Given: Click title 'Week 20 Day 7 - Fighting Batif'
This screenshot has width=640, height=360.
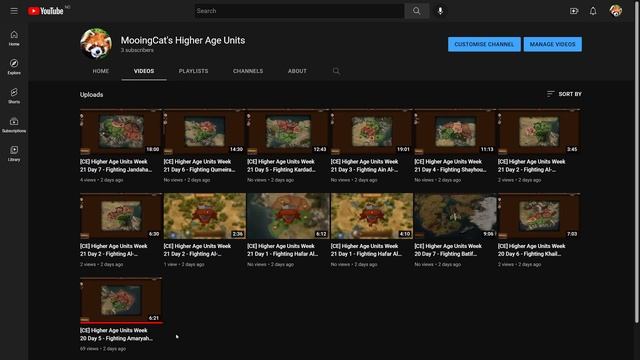Looking at the screenshot, I should click(448, 250).
